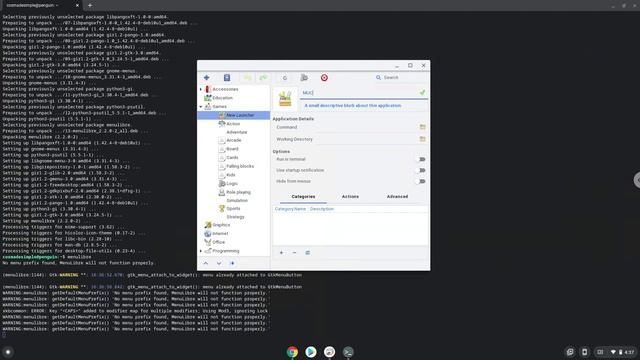The width and height of the screenshot is (640, 360).
Task: Click the Revert icon in the MenuLibre toolbar
Action: coord(285,78)
